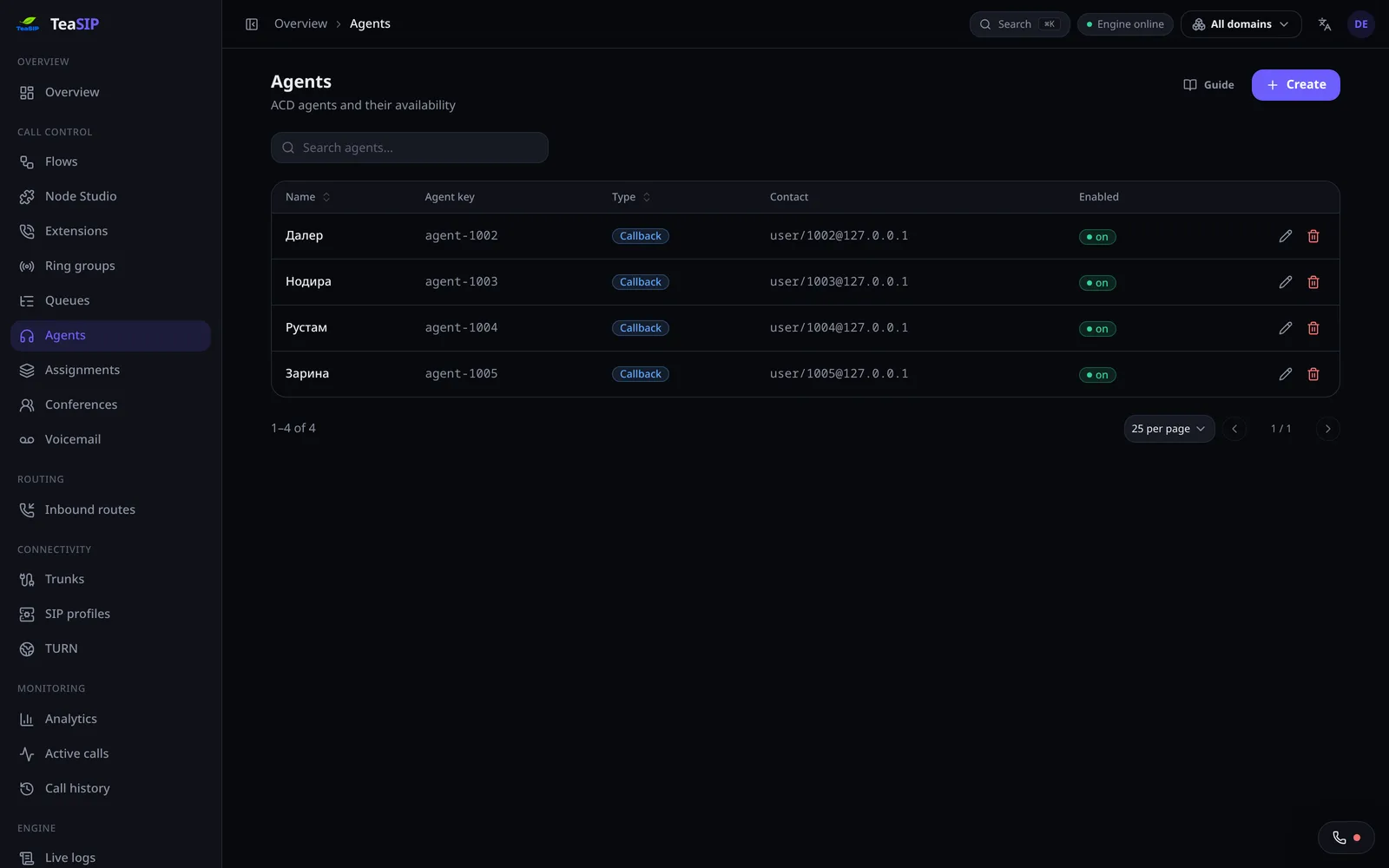
Task: Go to the previous page arrow
Action: point(1234,429)
